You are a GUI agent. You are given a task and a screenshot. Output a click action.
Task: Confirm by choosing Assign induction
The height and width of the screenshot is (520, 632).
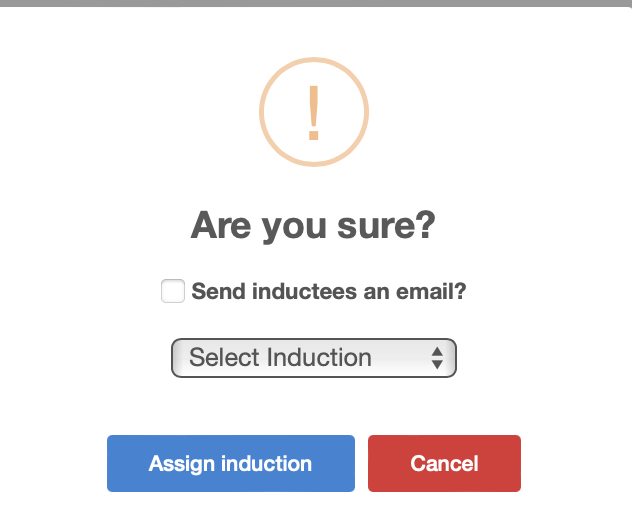(231, 463)
